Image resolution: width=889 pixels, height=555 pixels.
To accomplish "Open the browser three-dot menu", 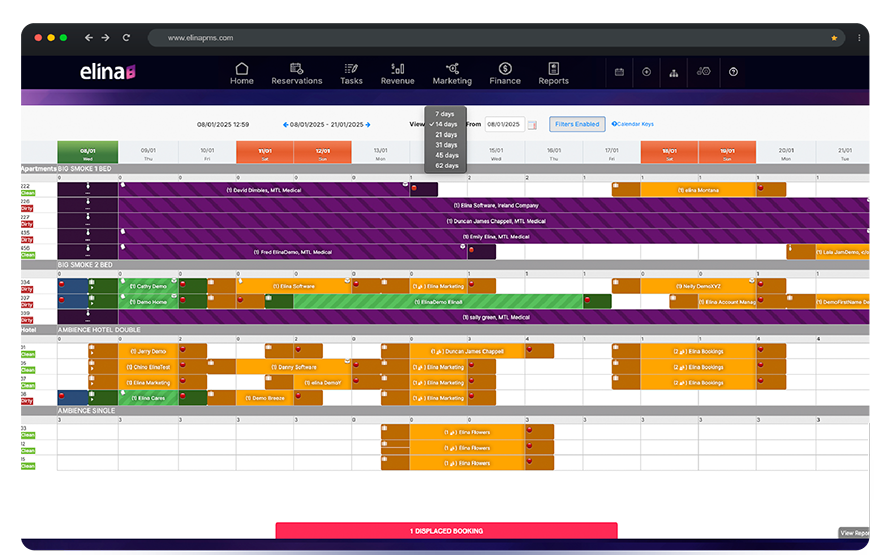I will click(x=859, y=38).
